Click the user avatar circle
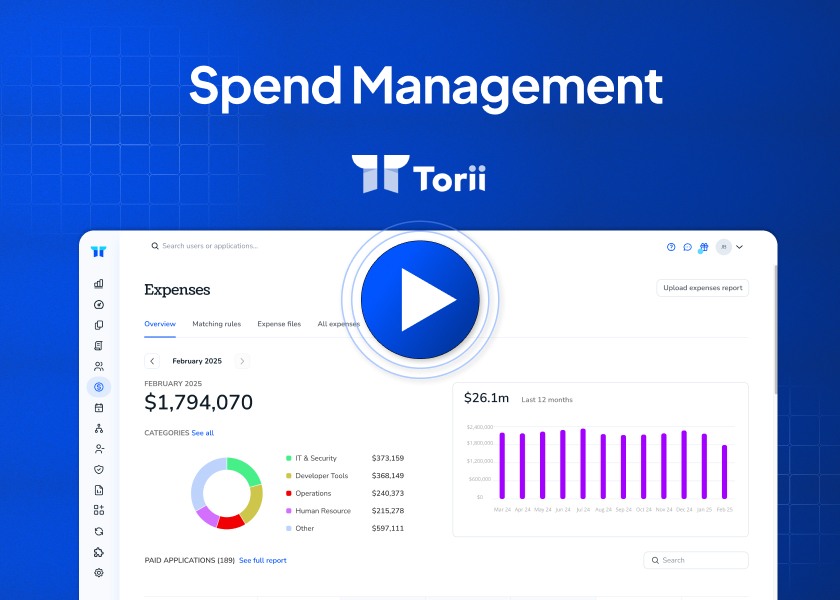This screenshot has height=600, width=840. [724, 247]
